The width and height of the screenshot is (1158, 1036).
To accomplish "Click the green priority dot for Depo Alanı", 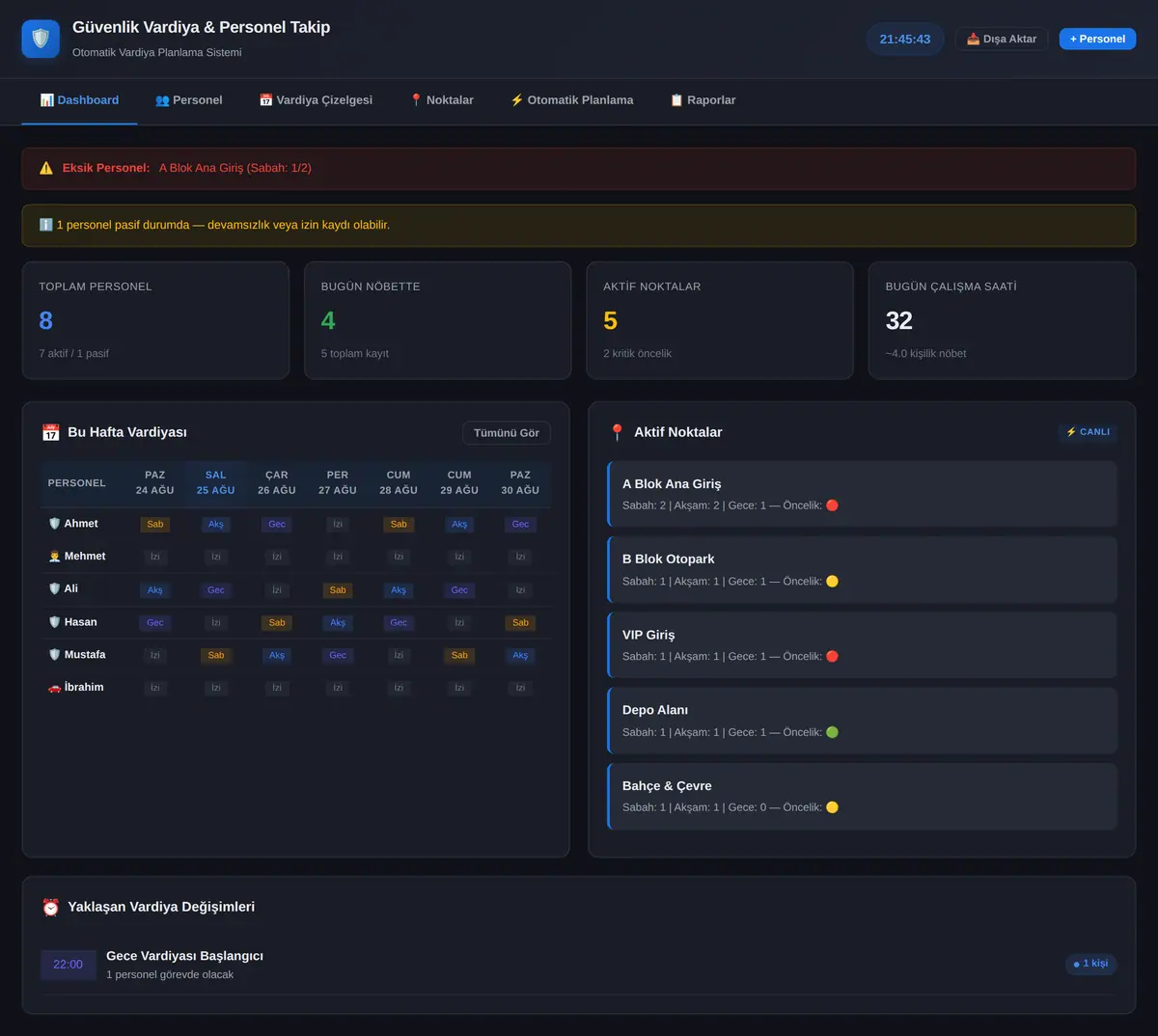I will click(x=832, y=732).
